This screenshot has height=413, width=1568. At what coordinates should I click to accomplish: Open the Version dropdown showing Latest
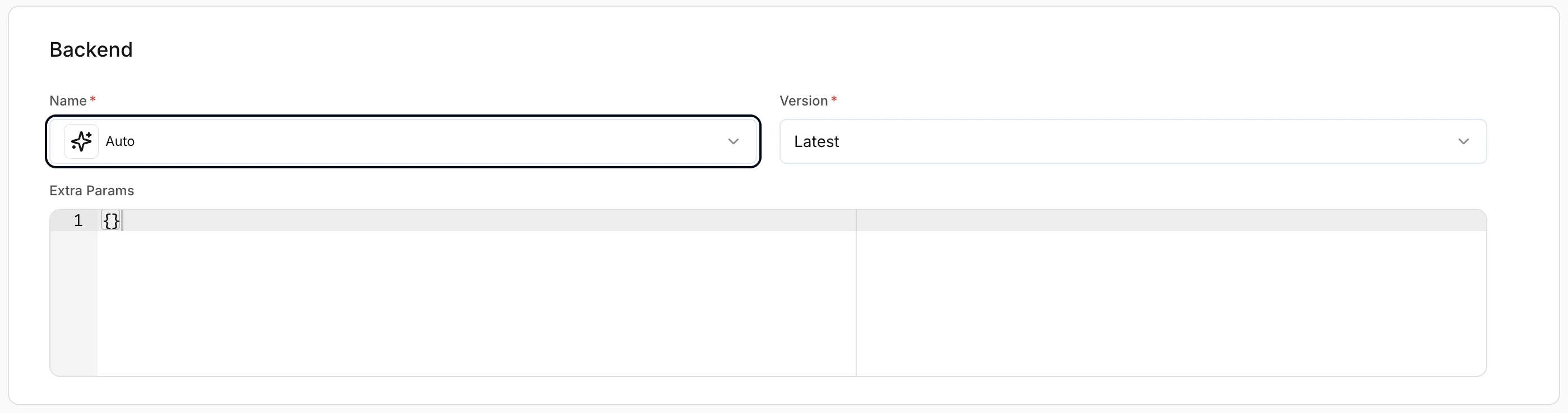pyautogui.click(x=1132, y=141)
